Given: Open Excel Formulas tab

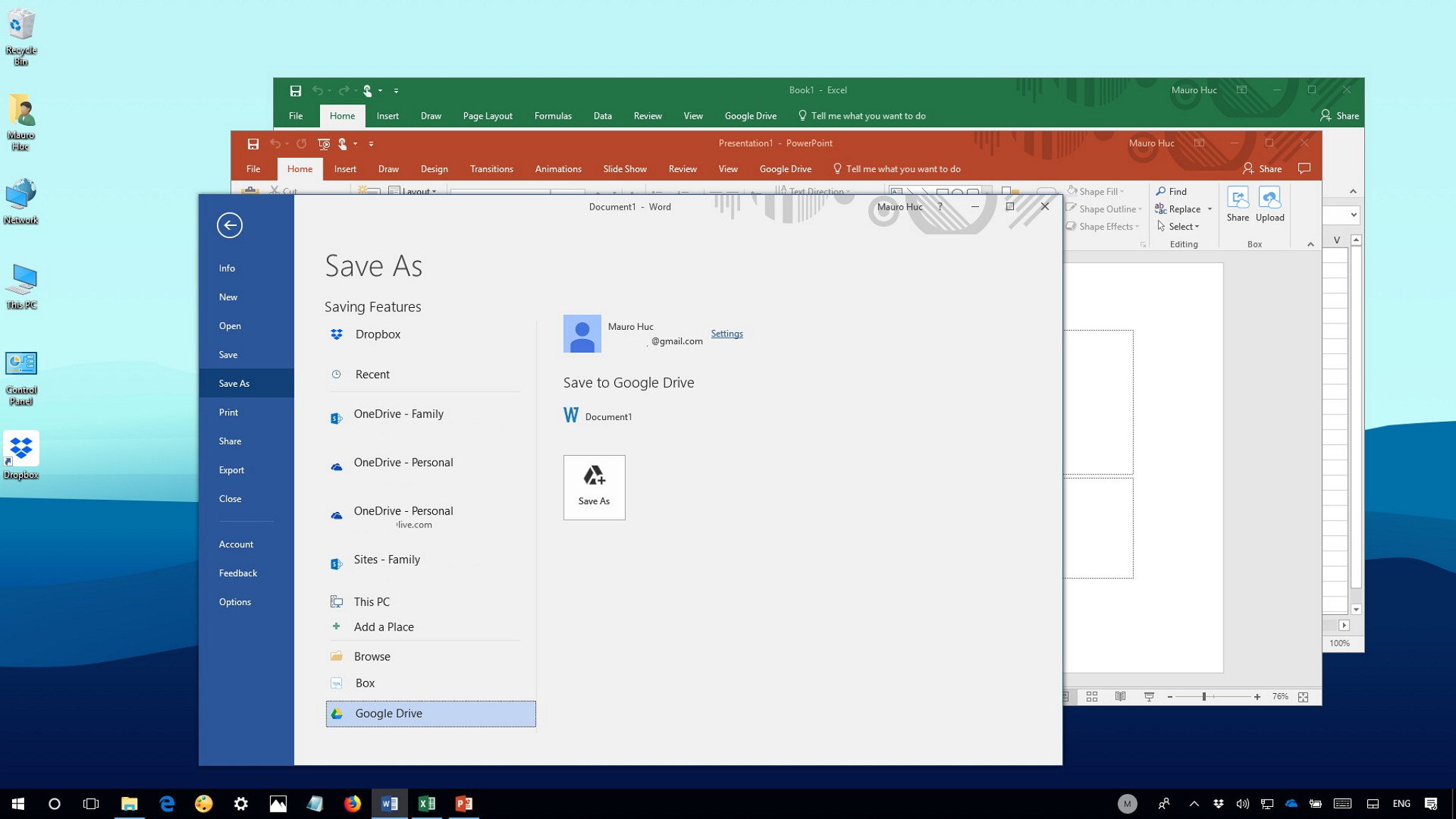Looking at the screenshot, I should [552, 116].
